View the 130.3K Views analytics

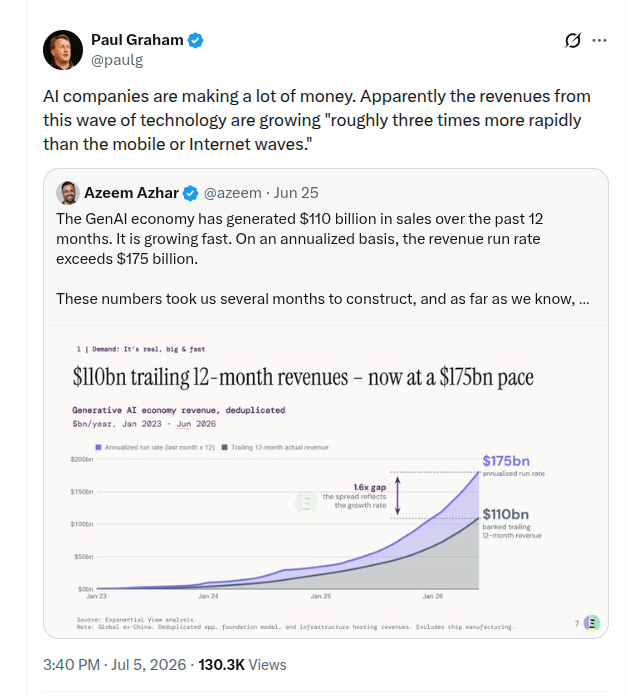coord(242,664)
